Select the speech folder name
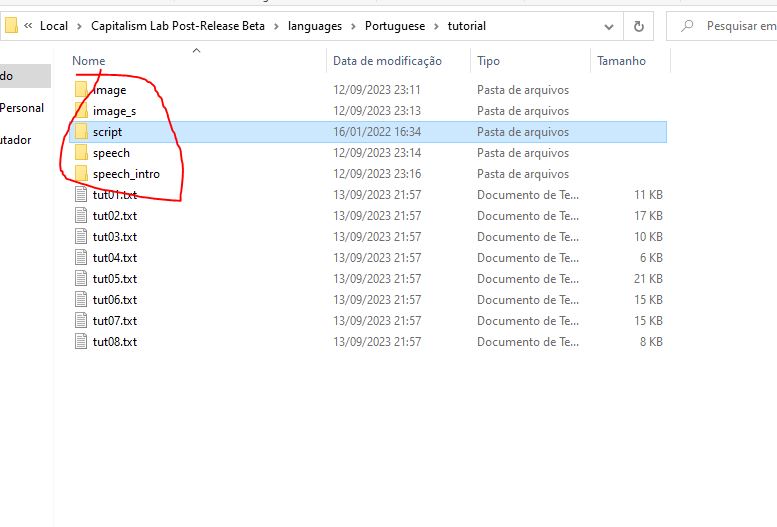The width and height of the screenshot is (777, 527). (111, 153)
